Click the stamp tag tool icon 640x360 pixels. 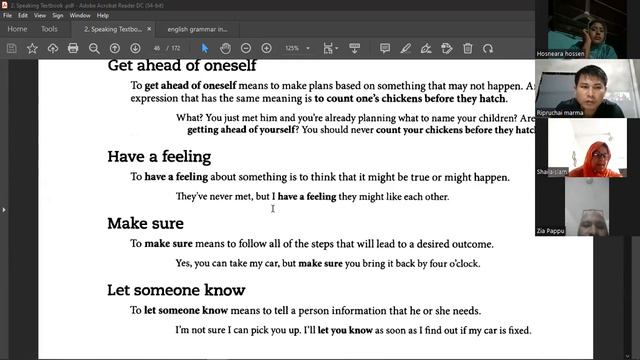pyautogui.click(x=447, y=48)
